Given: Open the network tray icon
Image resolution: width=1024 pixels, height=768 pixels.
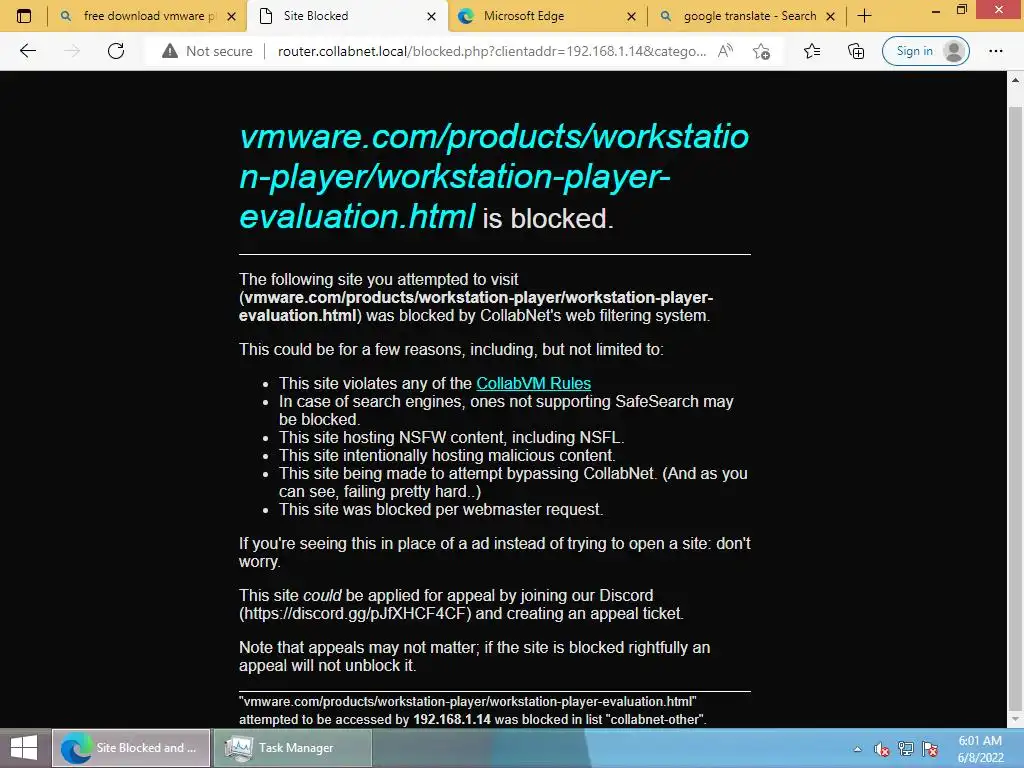Looking at the screenshot, I should 906,749.
